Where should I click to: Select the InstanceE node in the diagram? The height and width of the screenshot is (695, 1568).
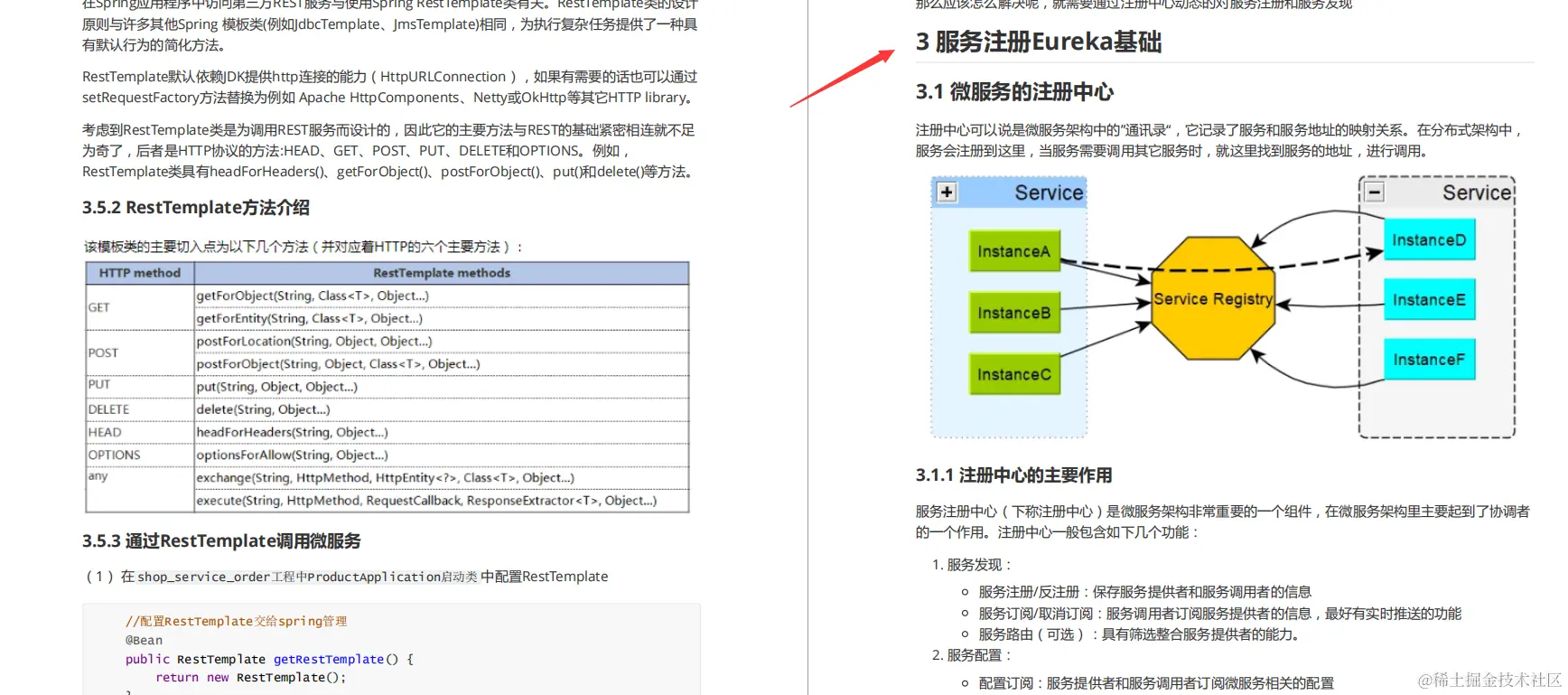[1429, 299]
